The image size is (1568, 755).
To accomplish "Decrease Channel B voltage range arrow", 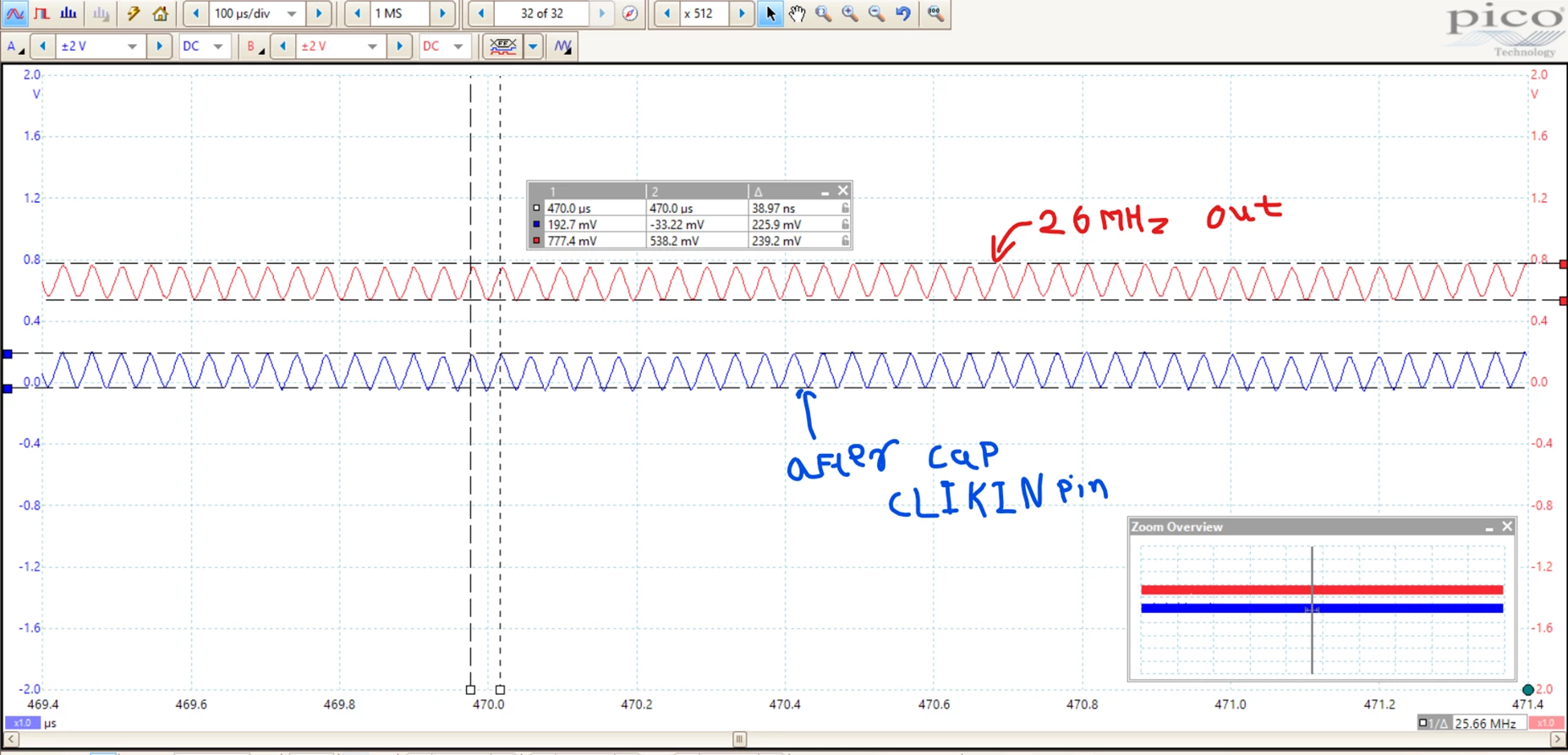I will [x=282, y=47].
